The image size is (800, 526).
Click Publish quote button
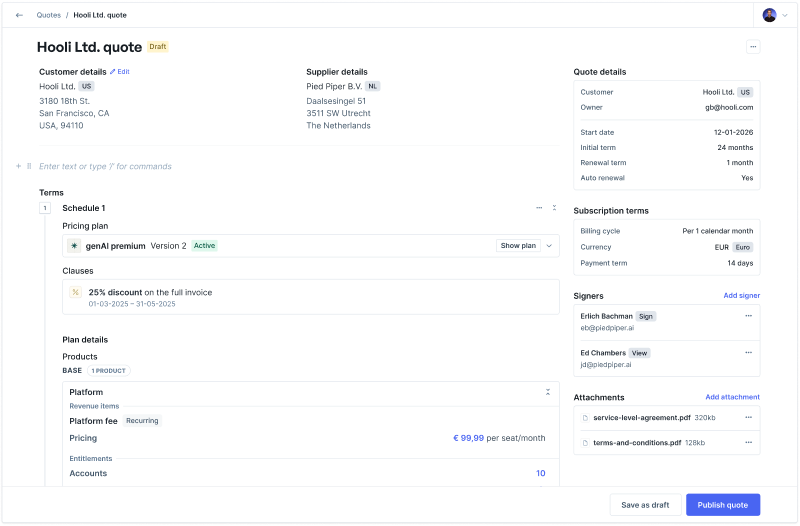[723, 505]
